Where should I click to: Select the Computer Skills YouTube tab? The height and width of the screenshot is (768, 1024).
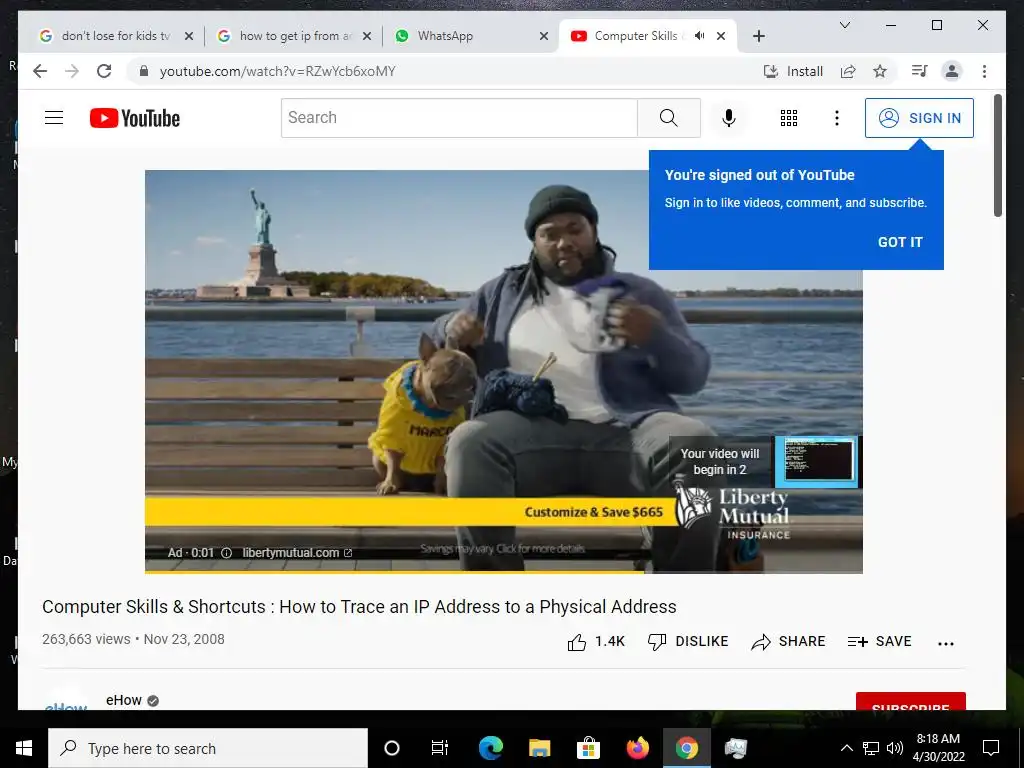coord(627,36)
